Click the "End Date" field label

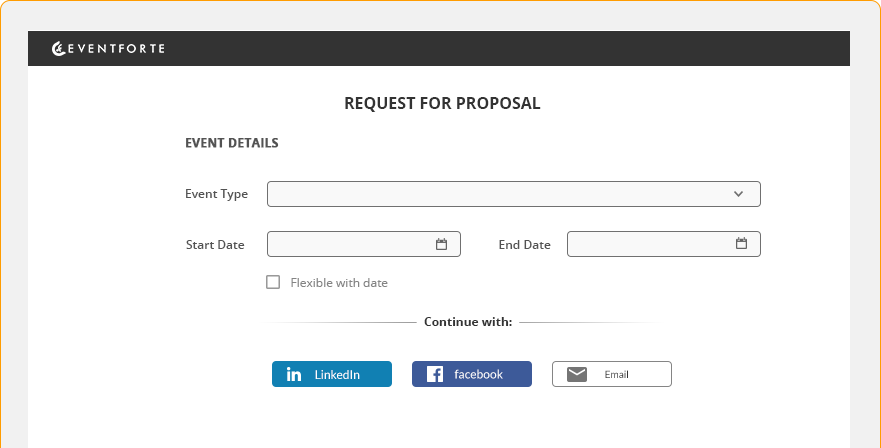[524, 245]
